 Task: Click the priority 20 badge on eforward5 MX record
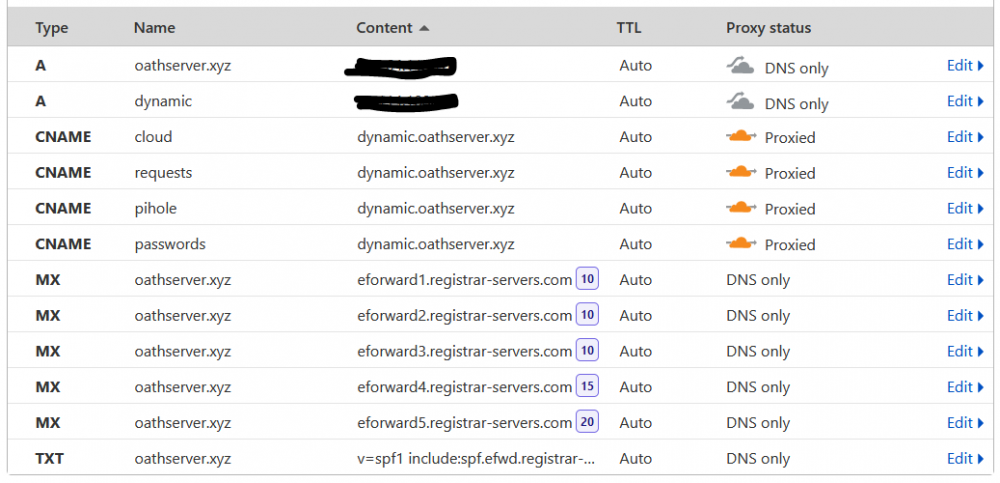587,422
